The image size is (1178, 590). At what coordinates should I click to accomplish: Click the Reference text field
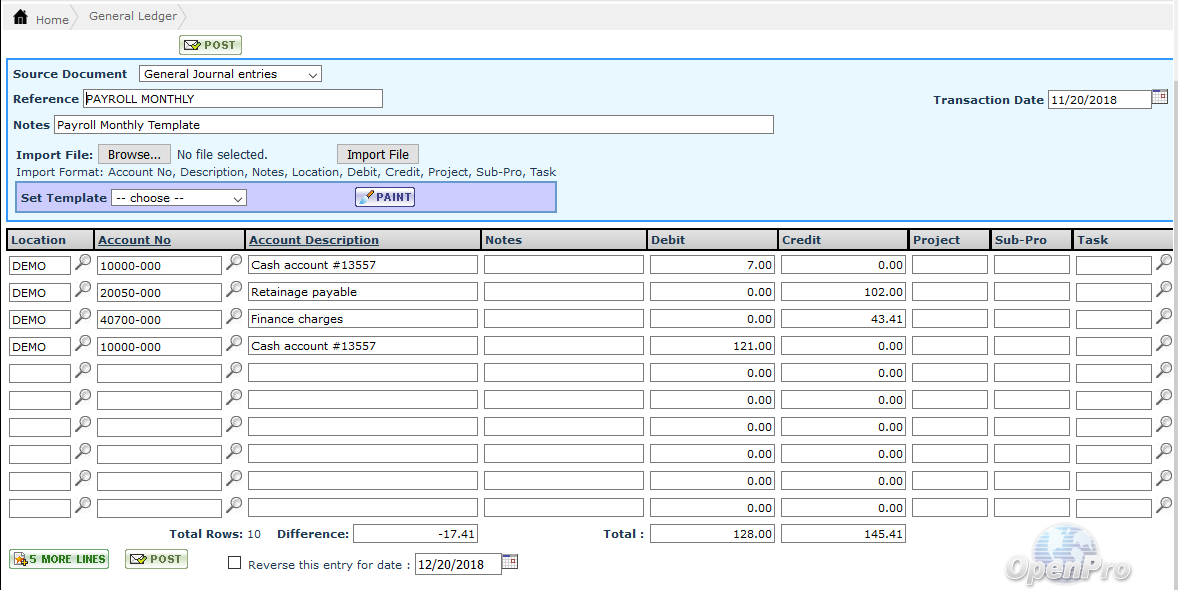point(232,99)
